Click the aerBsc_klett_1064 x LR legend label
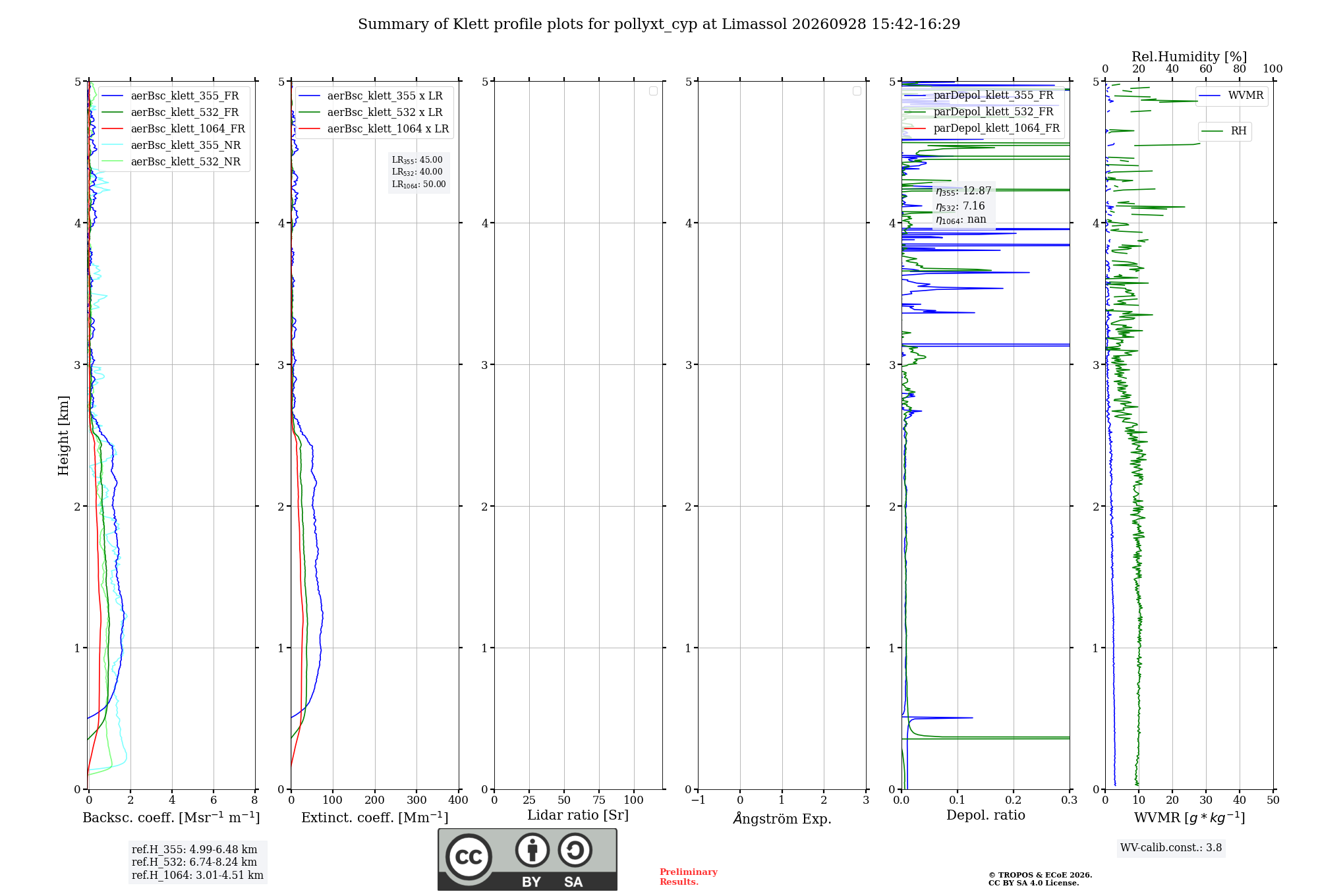This screenshot has height=896, width=1318. point(388,128)
